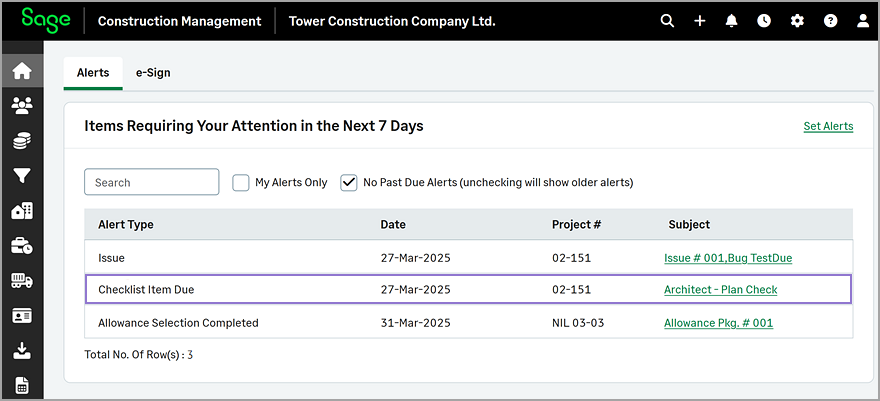880x401 pixels.
Task: Open the settings gear icon
Action: 797,21
